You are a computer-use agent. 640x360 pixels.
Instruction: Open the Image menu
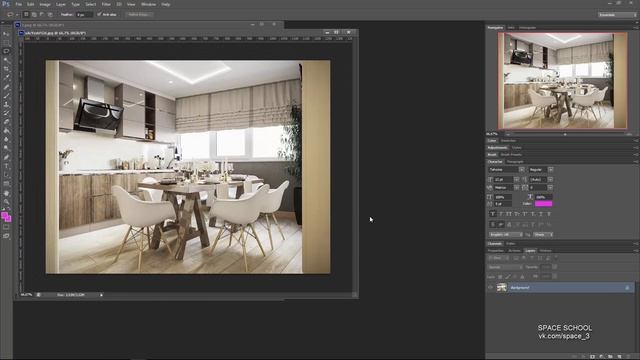45,4
